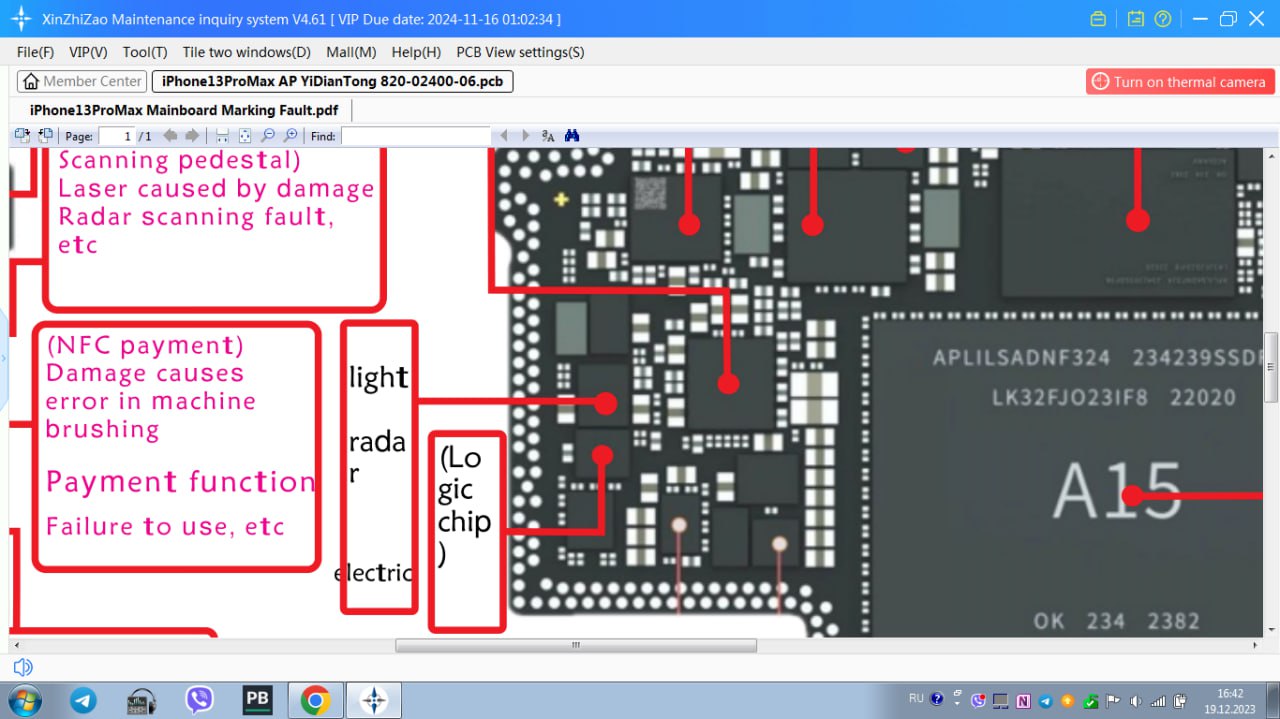This screenshot has width=1280, height=719.
Task: Click the speaker icon below the document
Action: pos(23,667)
